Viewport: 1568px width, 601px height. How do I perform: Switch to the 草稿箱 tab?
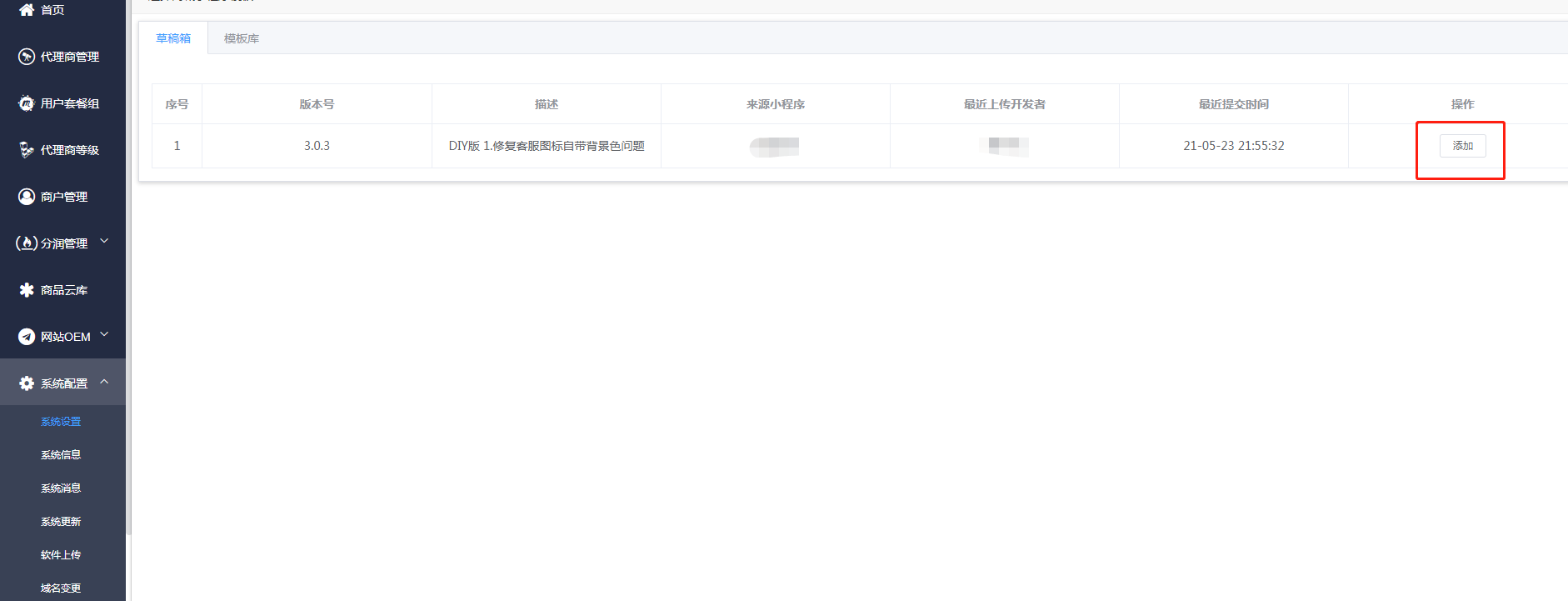(173, 38)
